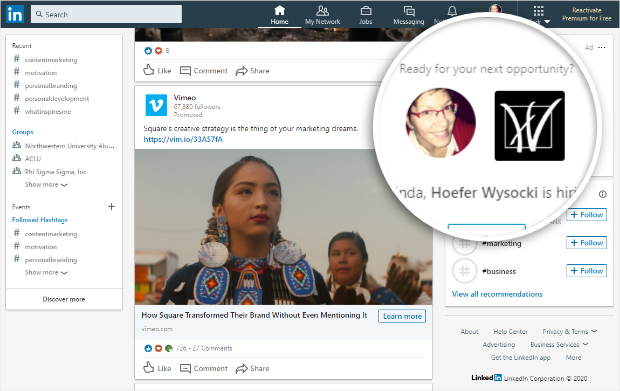The width and height of the screenshot is (620, 391).
Task: Open the Advertising footer link
Action: tap(499, 344)
